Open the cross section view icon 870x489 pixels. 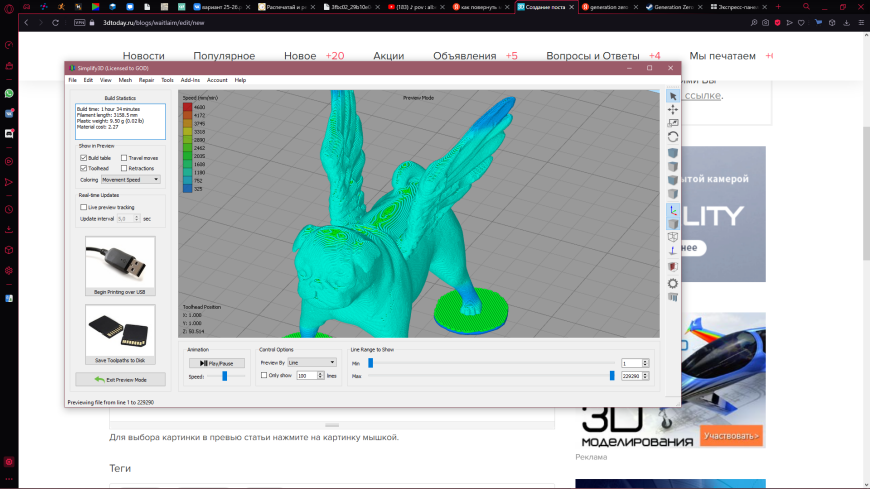[672, 267]
